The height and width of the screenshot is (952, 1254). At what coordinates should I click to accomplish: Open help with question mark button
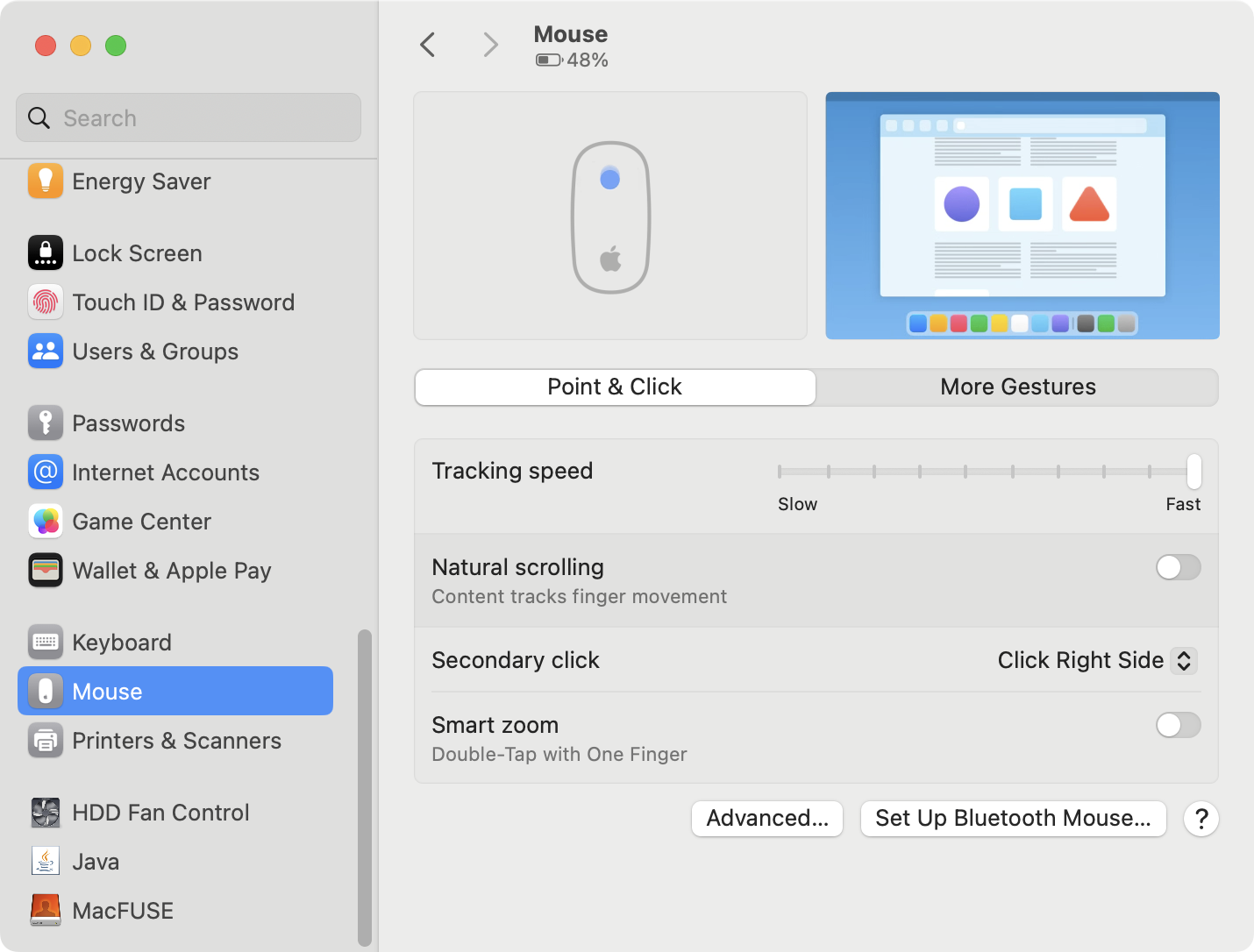[x=1201, y=819]
